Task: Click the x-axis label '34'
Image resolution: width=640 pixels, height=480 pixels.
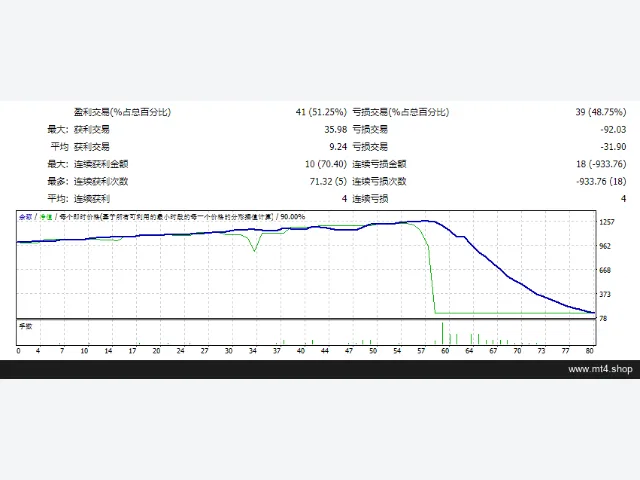Action: pyautogui.click(x=253, y=351)
